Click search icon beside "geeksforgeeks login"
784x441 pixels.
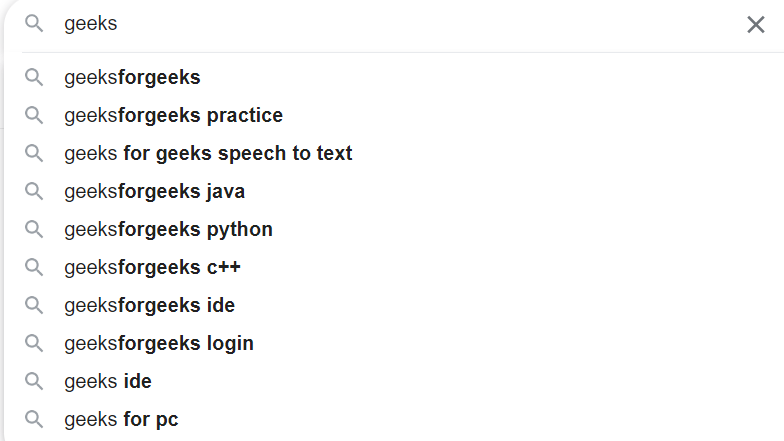coord(34,343)
